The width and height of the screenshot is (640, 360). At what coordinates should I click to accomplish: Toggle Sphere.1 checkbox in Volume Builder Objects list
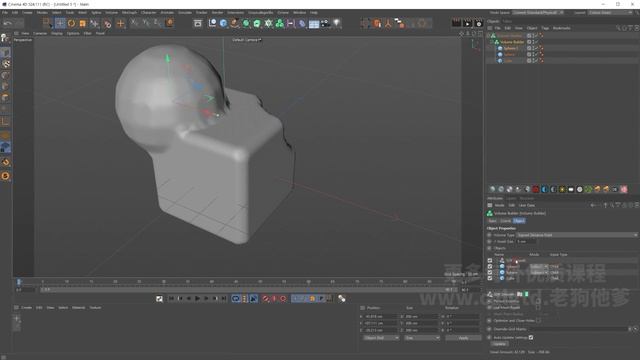(x=490, y=266)
